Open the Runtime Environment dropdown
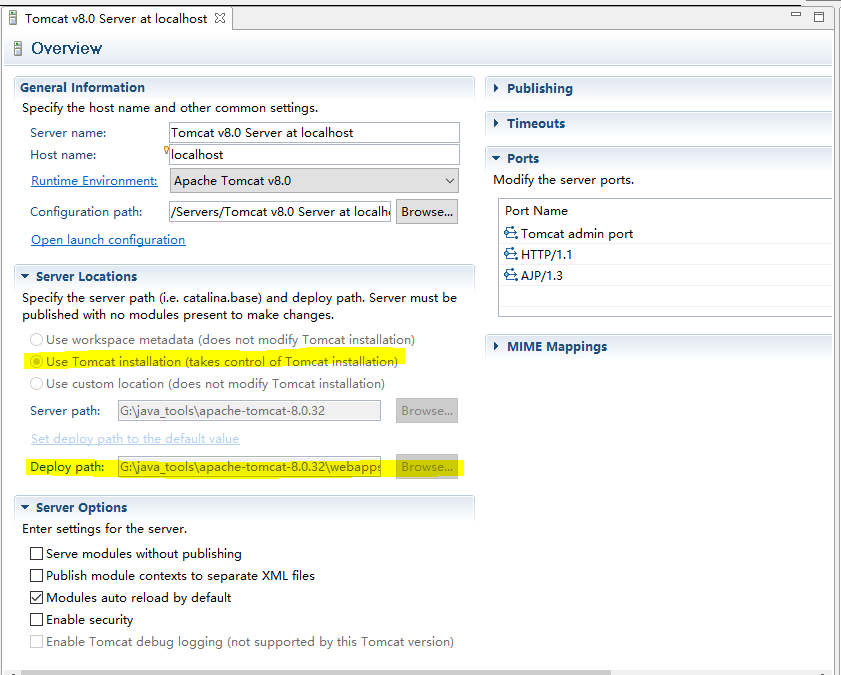 314,181
